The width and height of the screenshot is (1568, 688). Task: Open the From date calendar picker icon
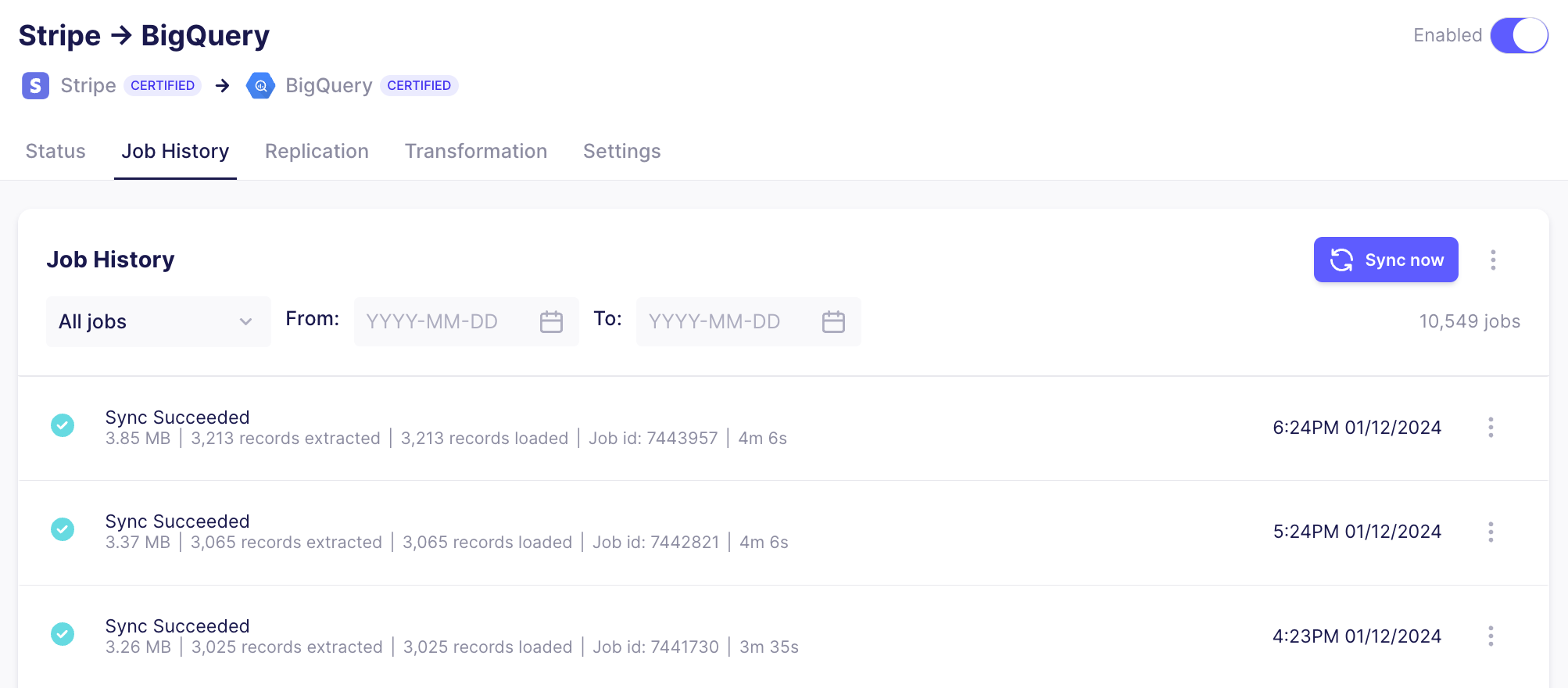(x=551, y=321)
